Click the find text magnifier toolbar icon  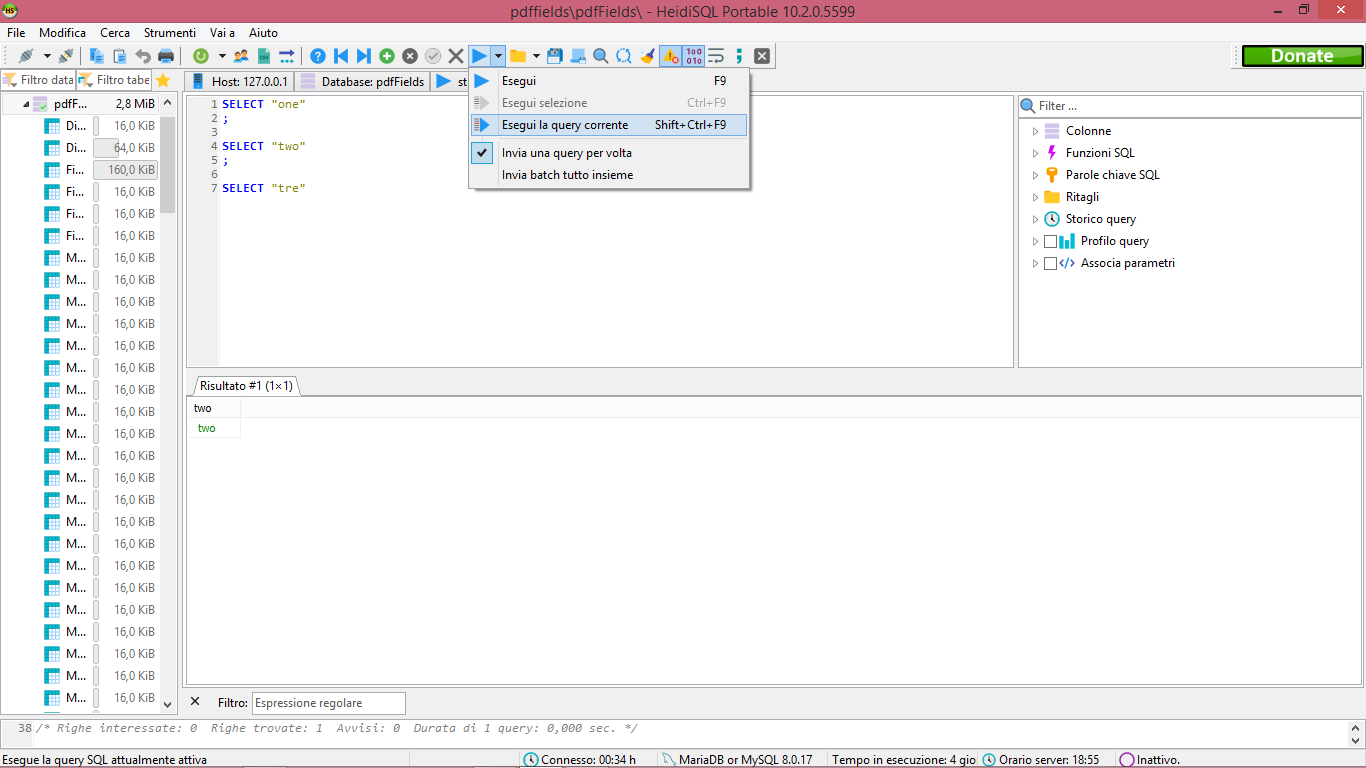click(600, 56)
